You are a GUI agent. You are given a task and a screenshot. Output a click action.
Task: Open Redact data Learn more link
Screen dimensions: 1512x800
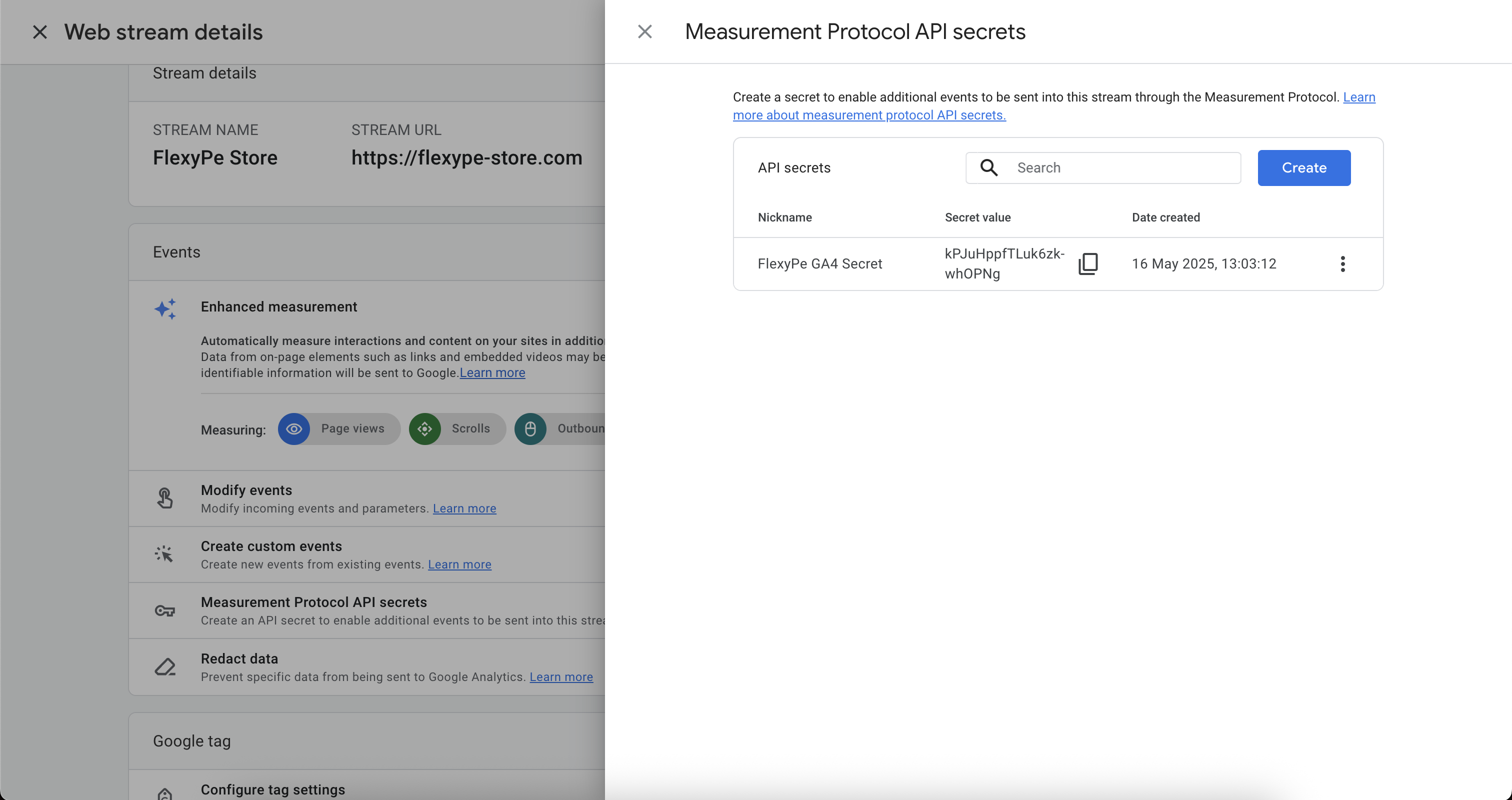click(560, 677)
